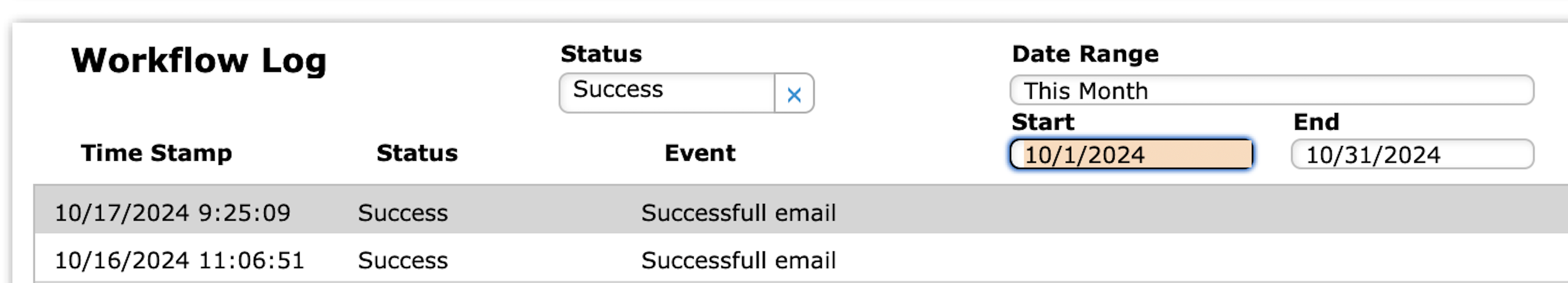The image size is (1568, 283).
Task: Click the Date Range label
Action: pyautogui.click(x=1085, y=54)
